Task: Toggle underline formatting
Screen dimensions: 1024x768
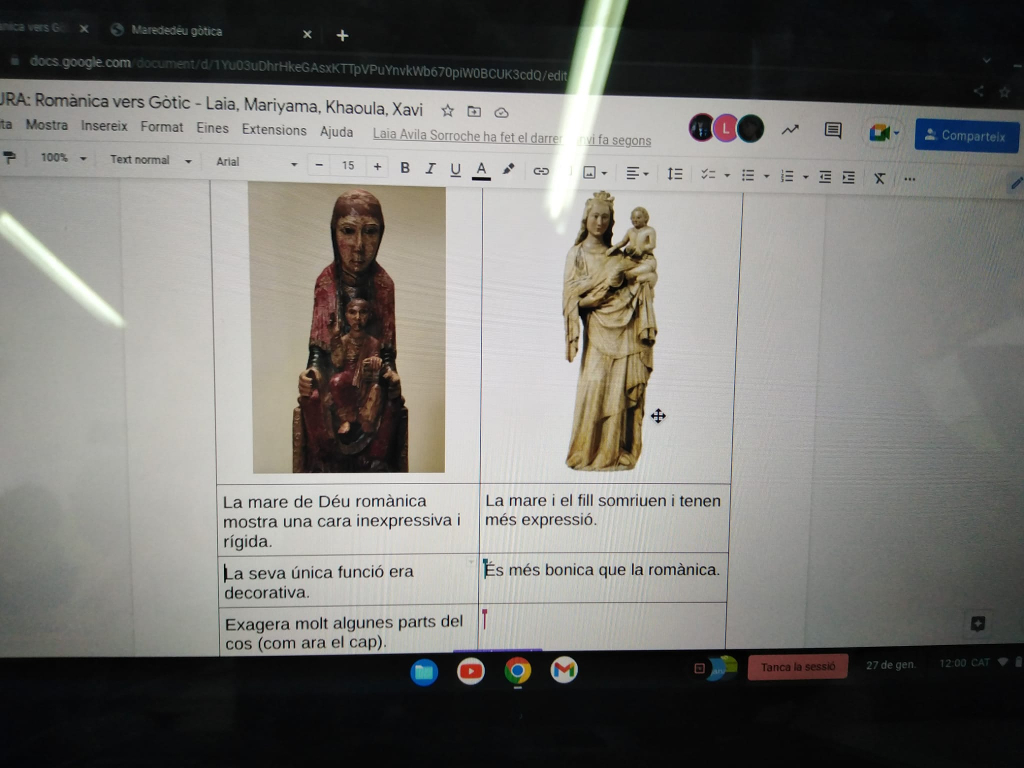Action: pos(455,169)
